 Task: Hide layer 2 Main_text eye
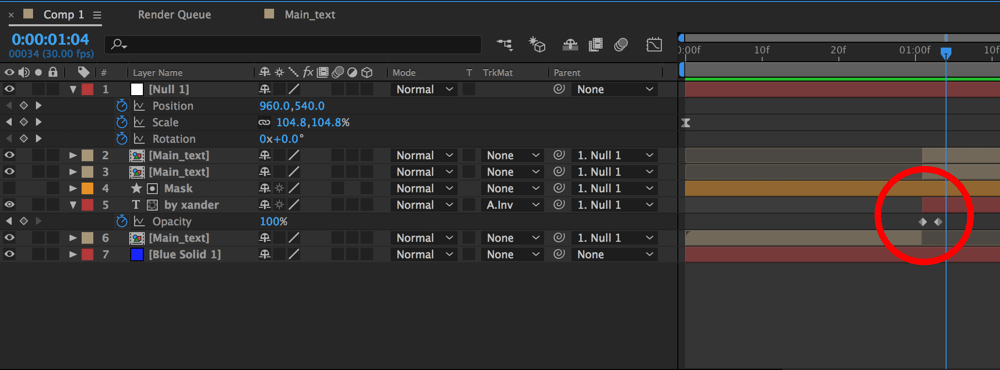click(9, 155)
